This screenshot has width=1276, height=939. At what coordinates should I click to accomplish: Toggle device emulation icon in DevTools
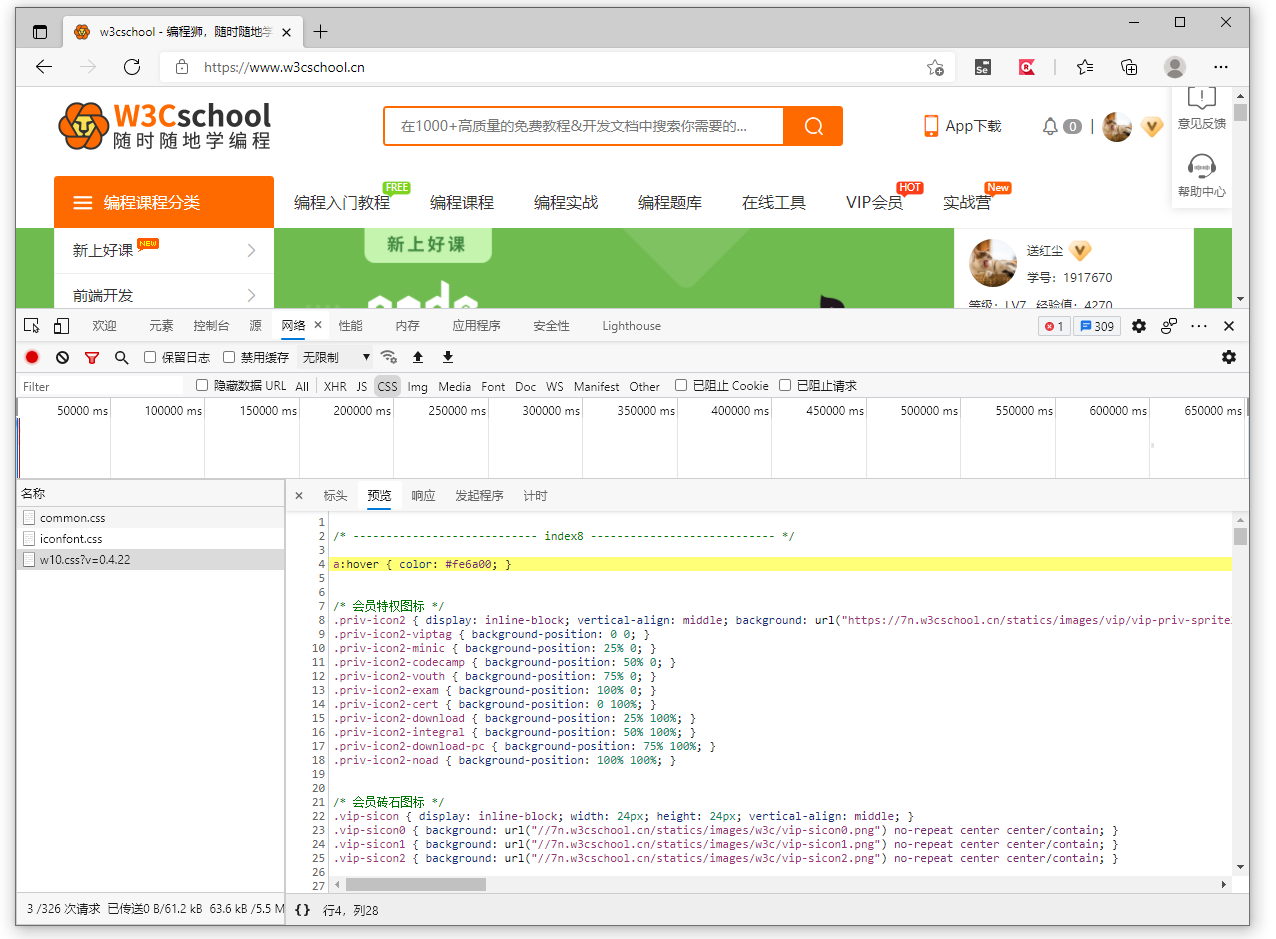(x=61, y=326)
